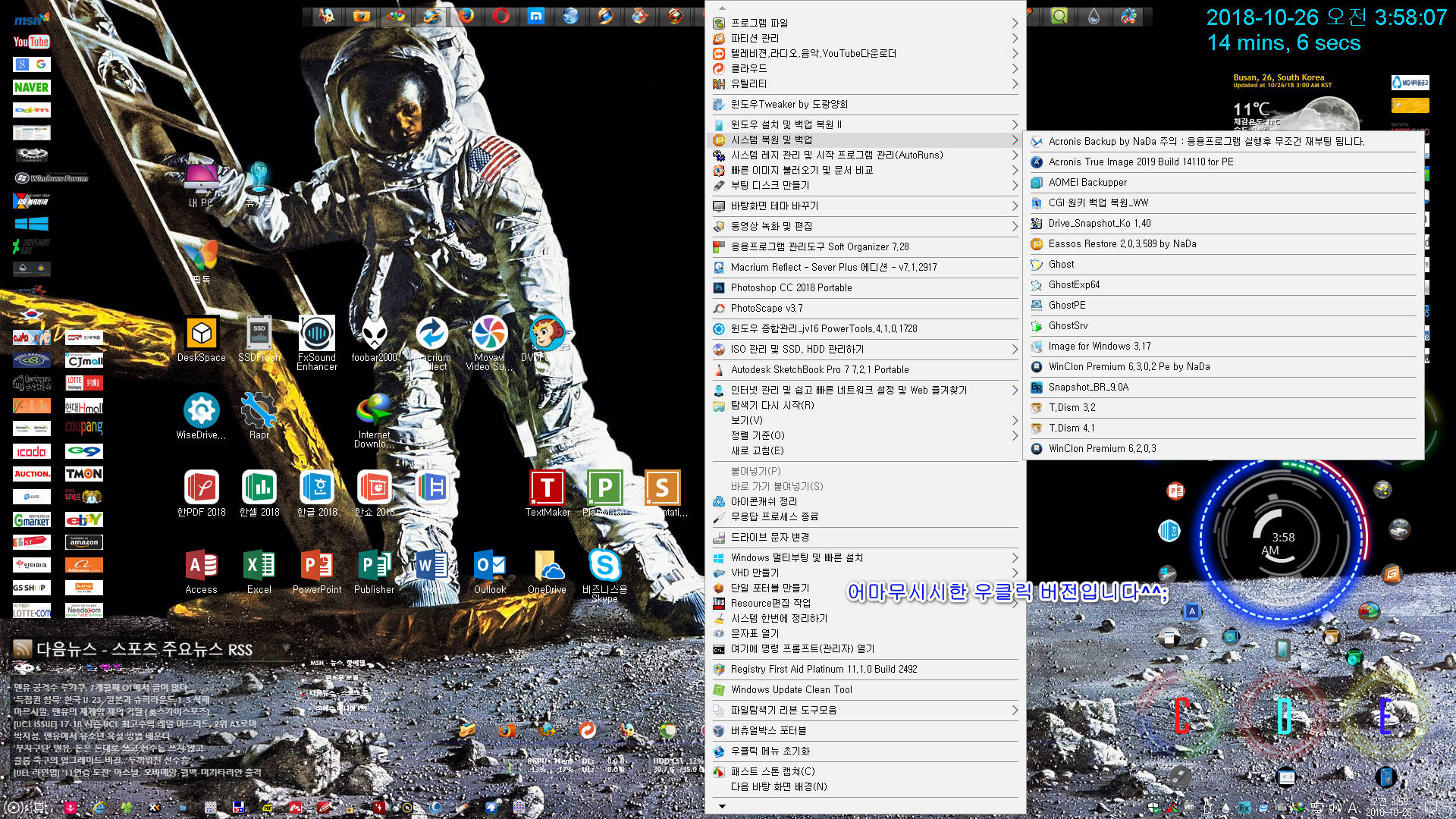Launch Image for Windows 3.17 entry

point(1222,346)
